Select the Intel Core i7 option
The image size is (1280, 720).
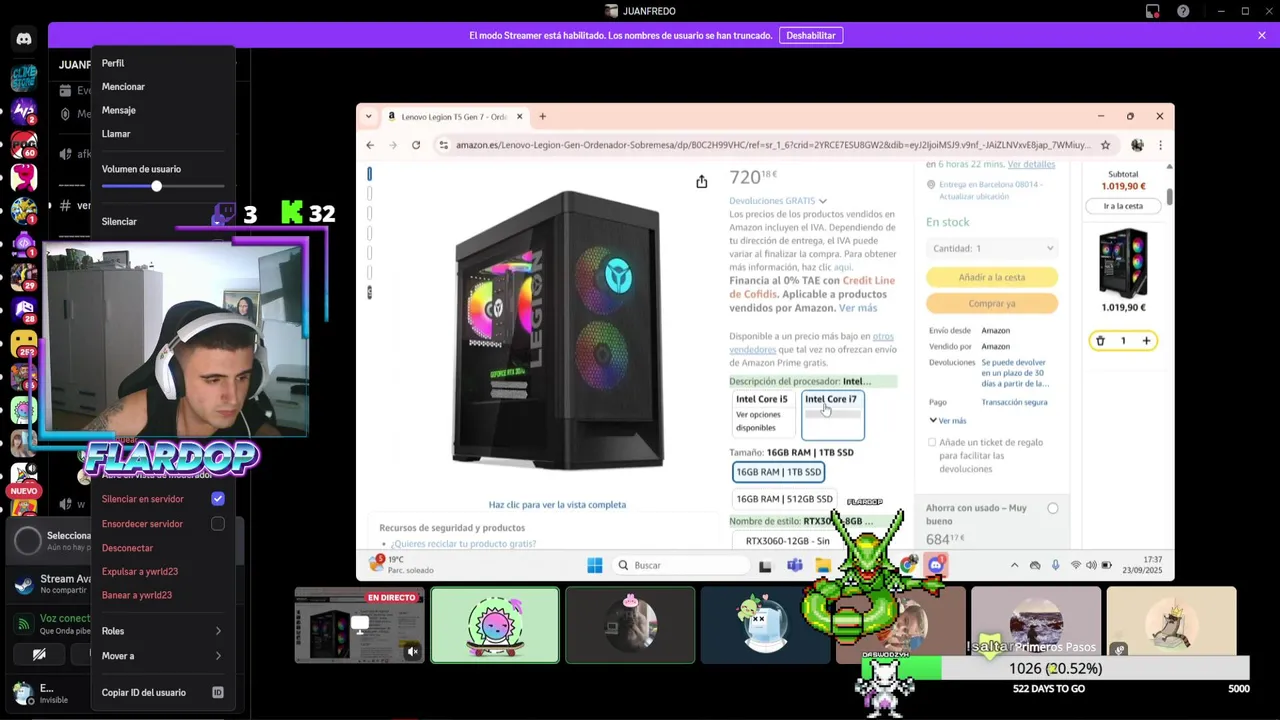(833, 414)
